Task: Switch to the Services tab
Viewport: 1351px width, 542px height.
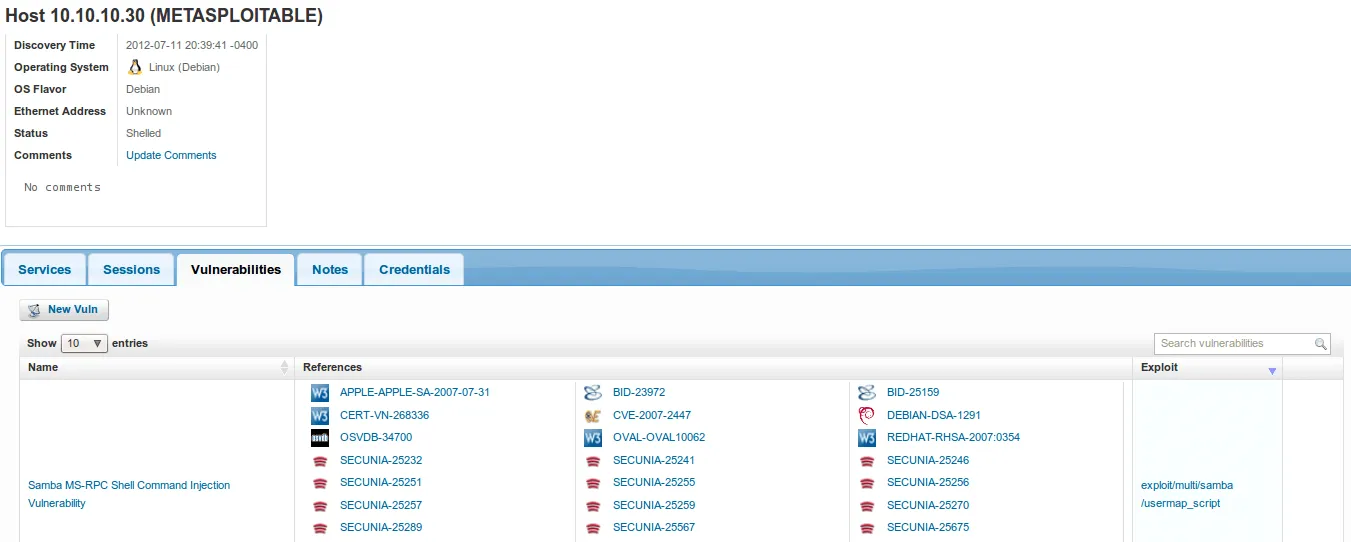Action: 45,270
